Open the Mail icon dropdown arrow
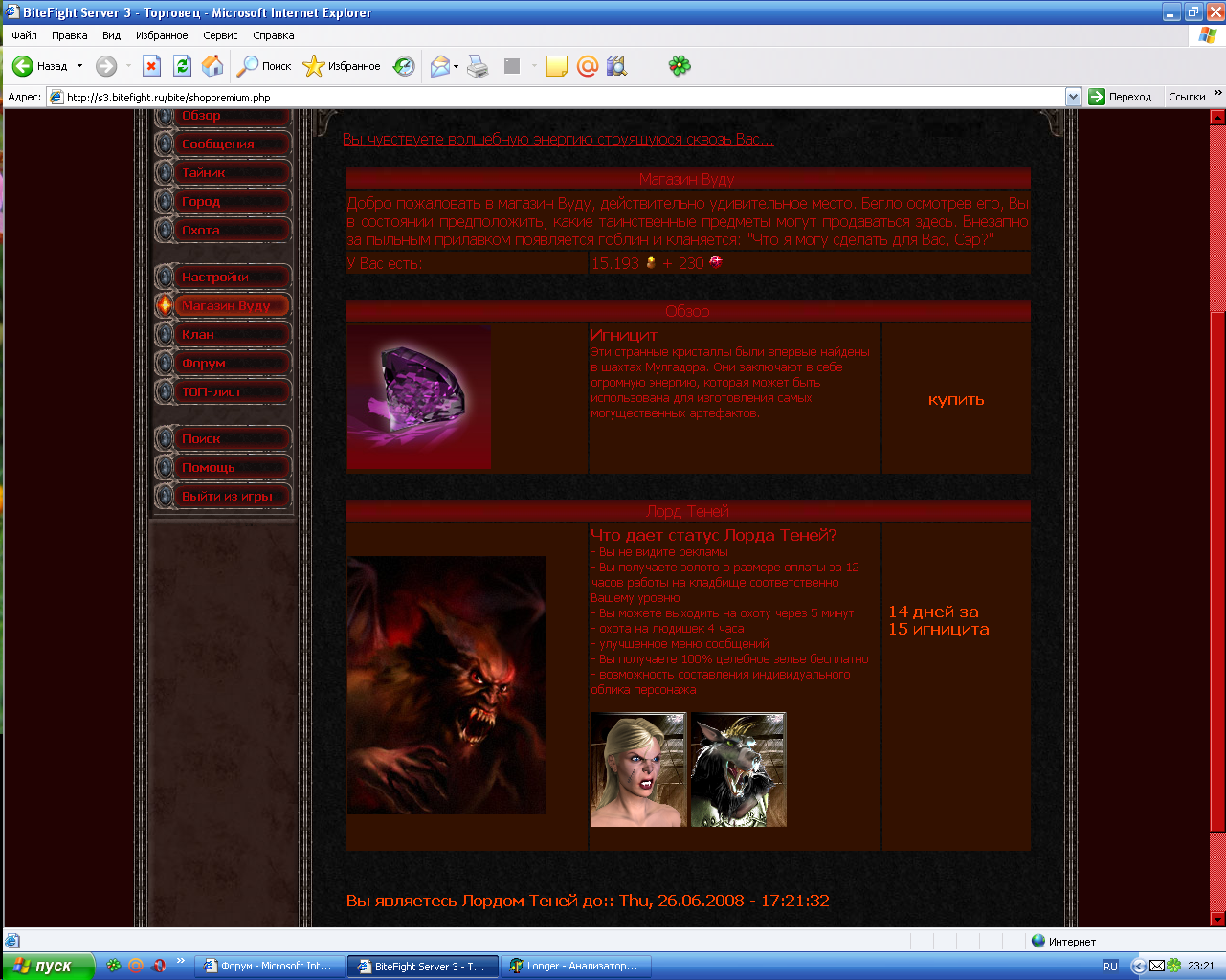 [x=457, y=66]
